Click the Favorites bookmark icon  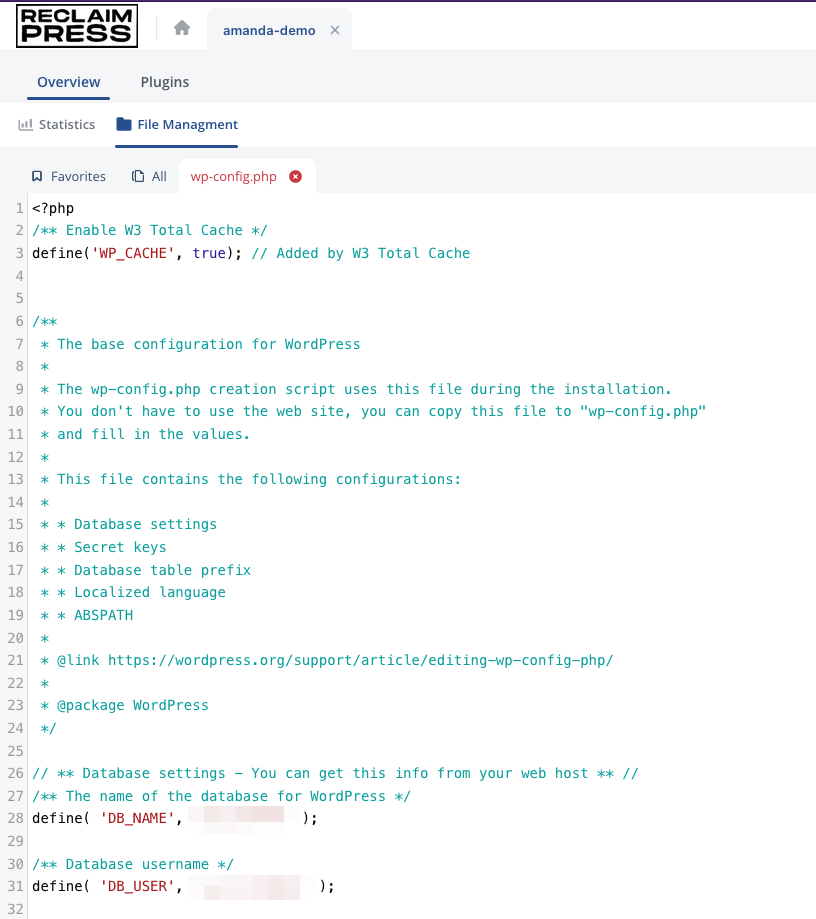pos(37,176)
